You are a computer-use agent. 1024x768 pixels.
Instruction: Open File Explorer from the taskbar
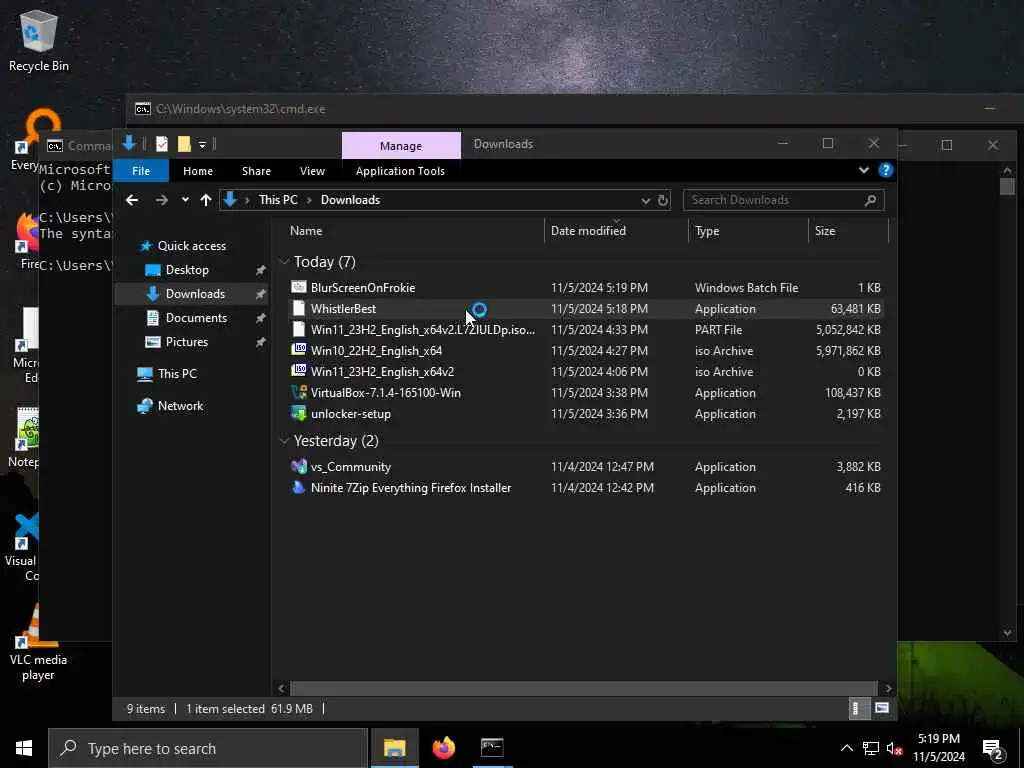(x=394, y=748)
